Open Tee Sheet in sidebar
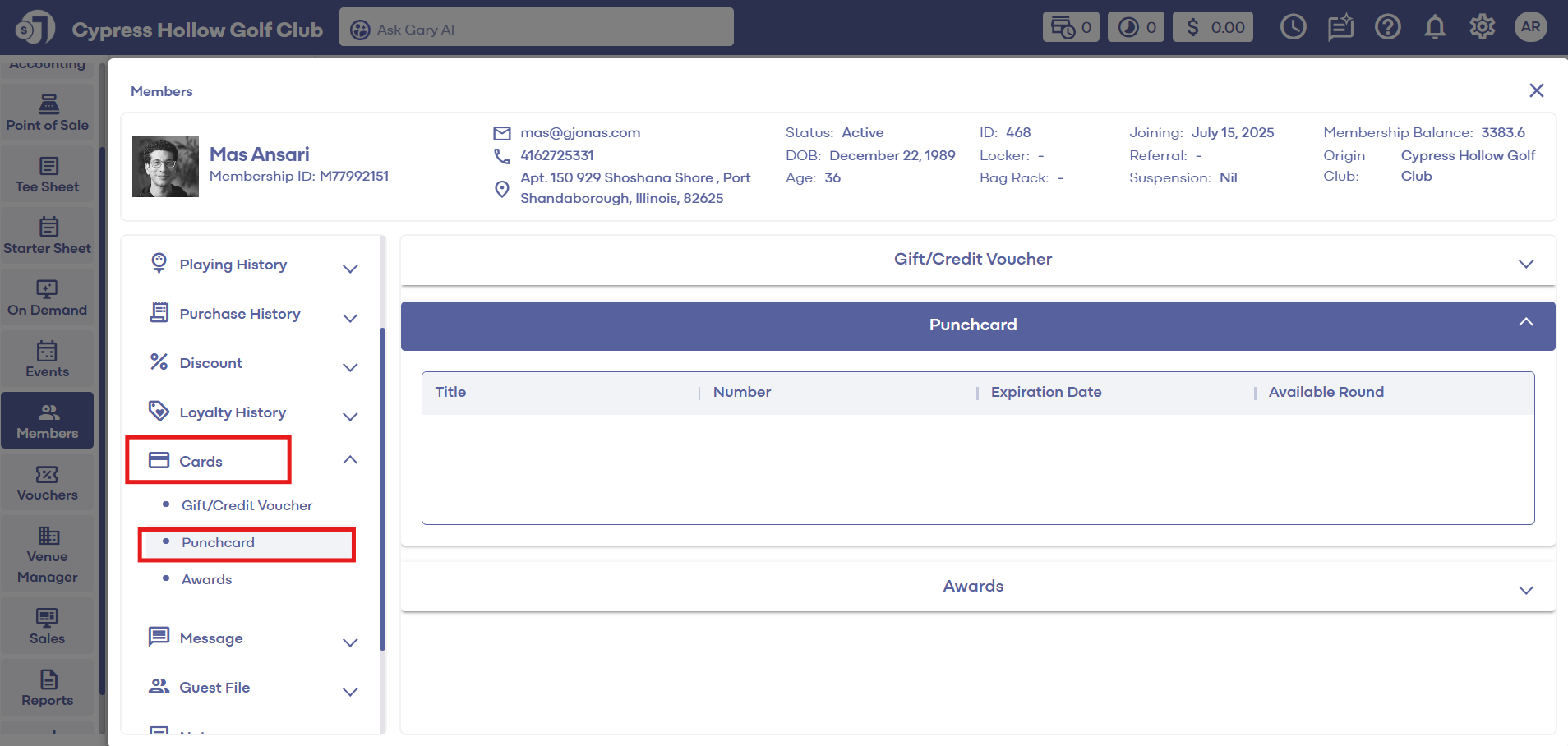Viewport: 1568px width, 746px height. point(48,175)
